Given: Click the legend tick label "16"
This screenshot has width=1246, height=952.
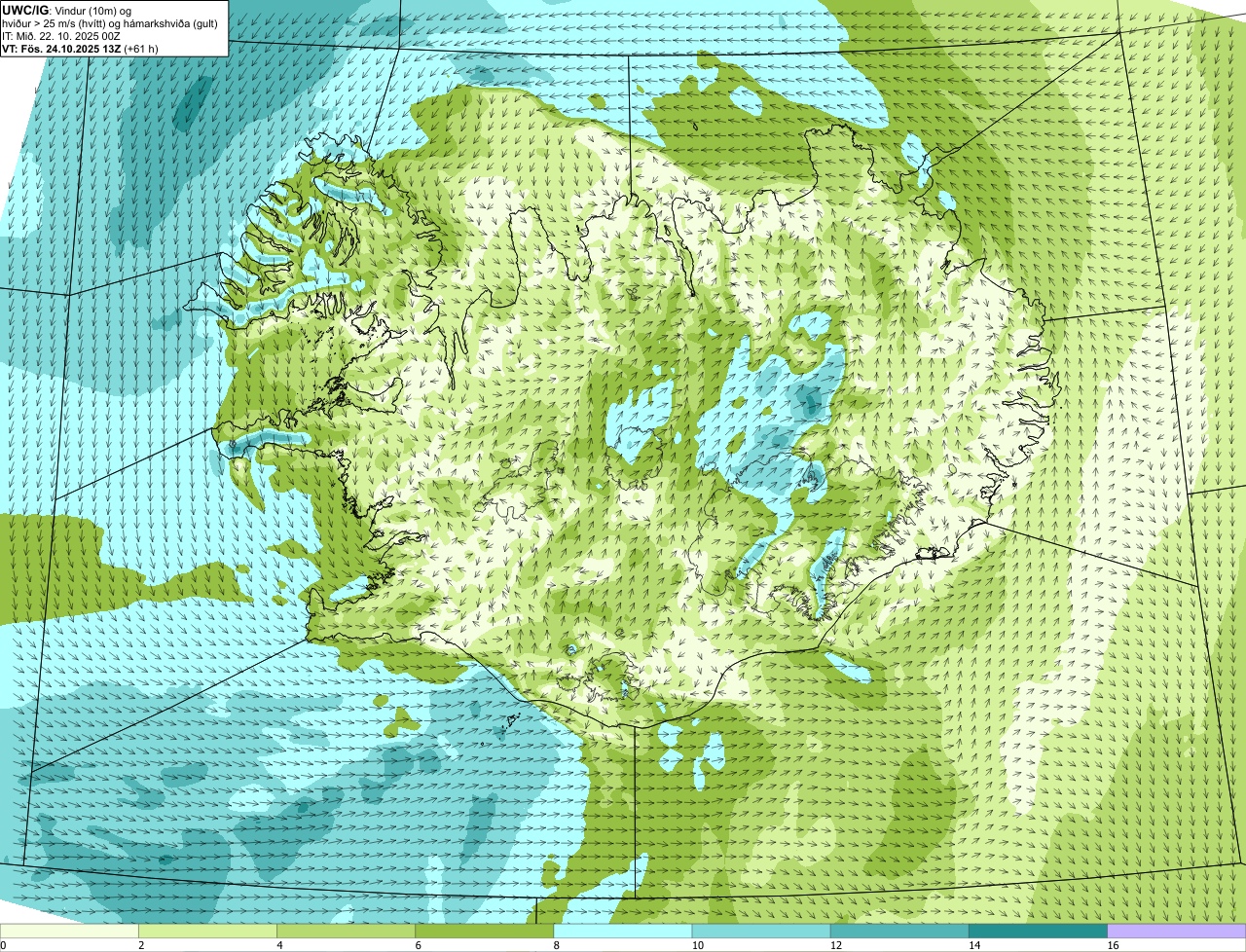Looking at the screenshot, I should tap(1113, 945).
